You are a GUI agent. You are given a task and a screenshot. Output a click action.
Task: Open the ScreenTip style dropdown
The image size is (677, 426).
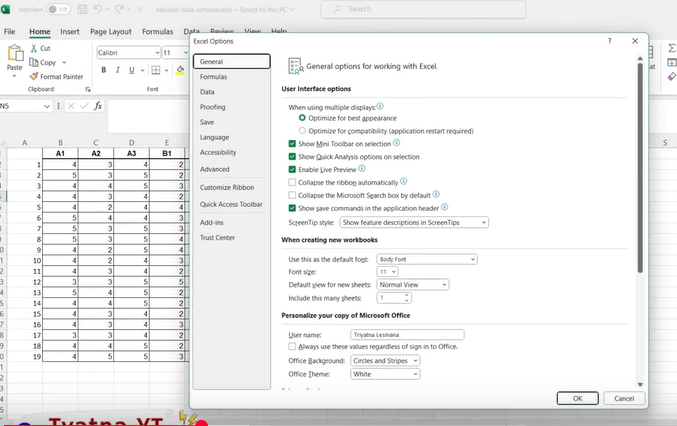tap(414, 222)
